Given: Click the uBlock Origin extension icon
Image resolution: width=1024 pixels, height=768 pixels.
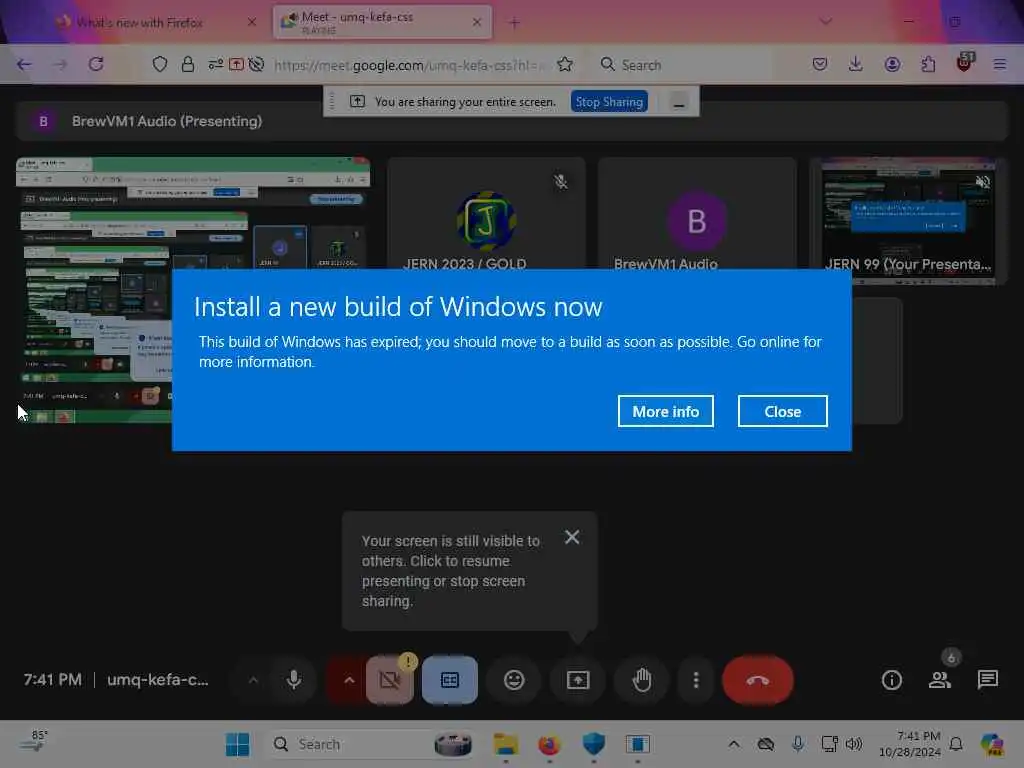Looking at the screenshot, I should click(x=965, y=63).
